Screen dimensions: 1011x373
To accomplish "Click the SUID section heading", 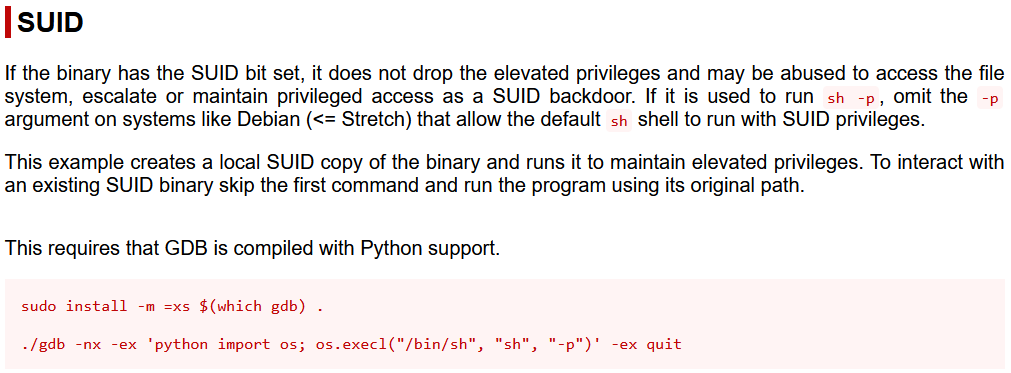I will [50, 23].
